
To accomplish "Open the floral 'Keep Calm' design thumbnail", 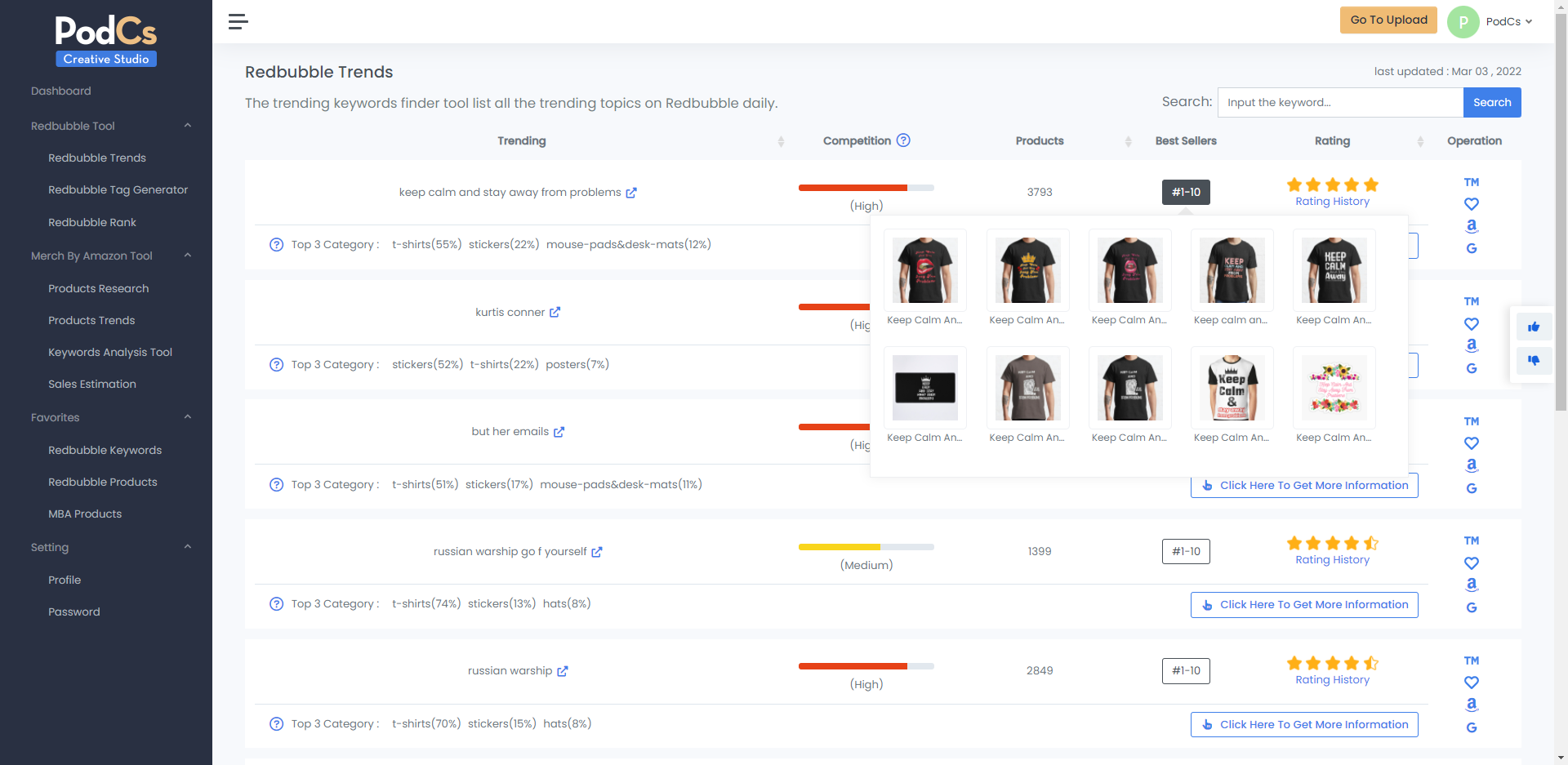I will 1334,388.
